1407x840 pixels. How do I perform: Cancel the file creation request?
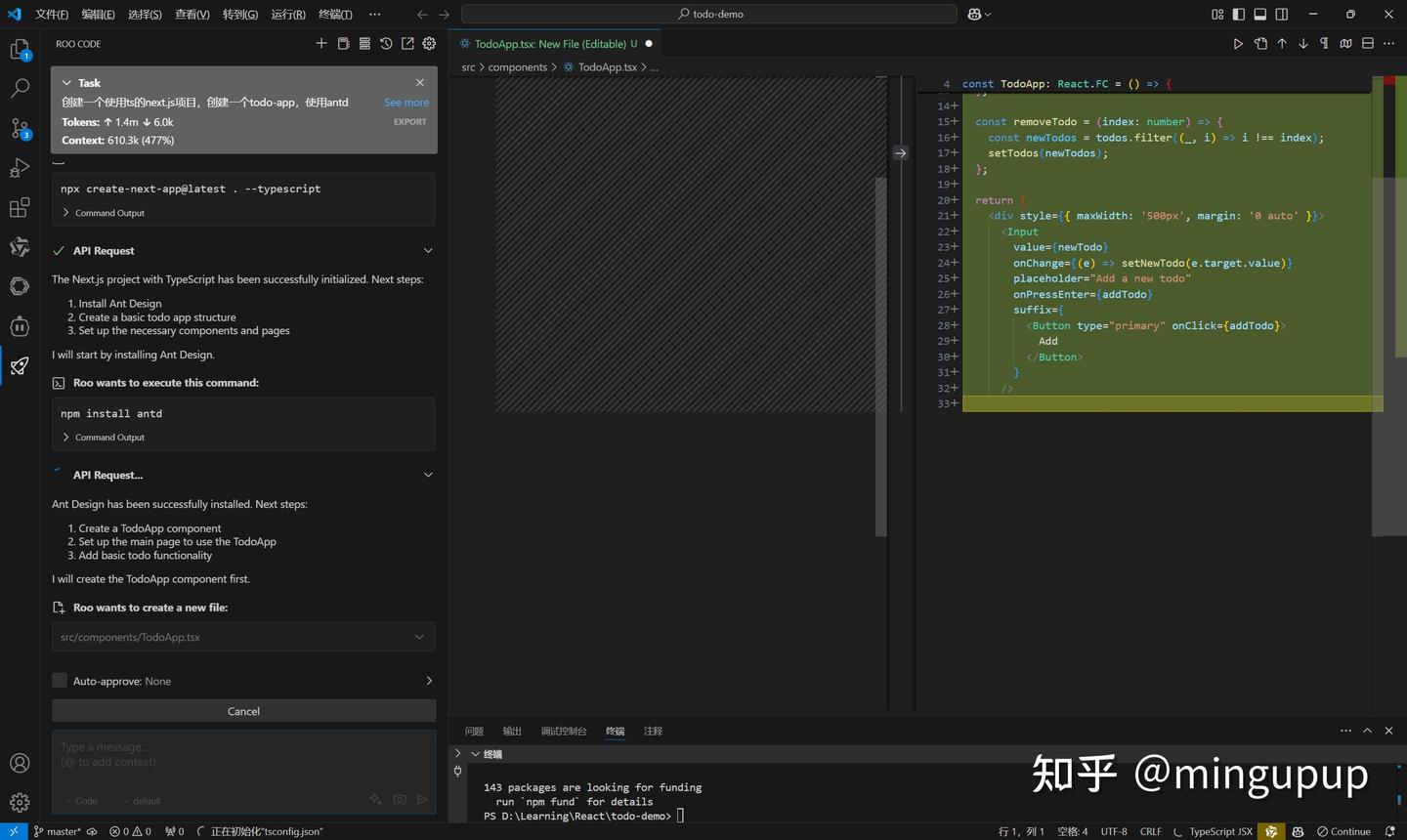pos(242,710)
